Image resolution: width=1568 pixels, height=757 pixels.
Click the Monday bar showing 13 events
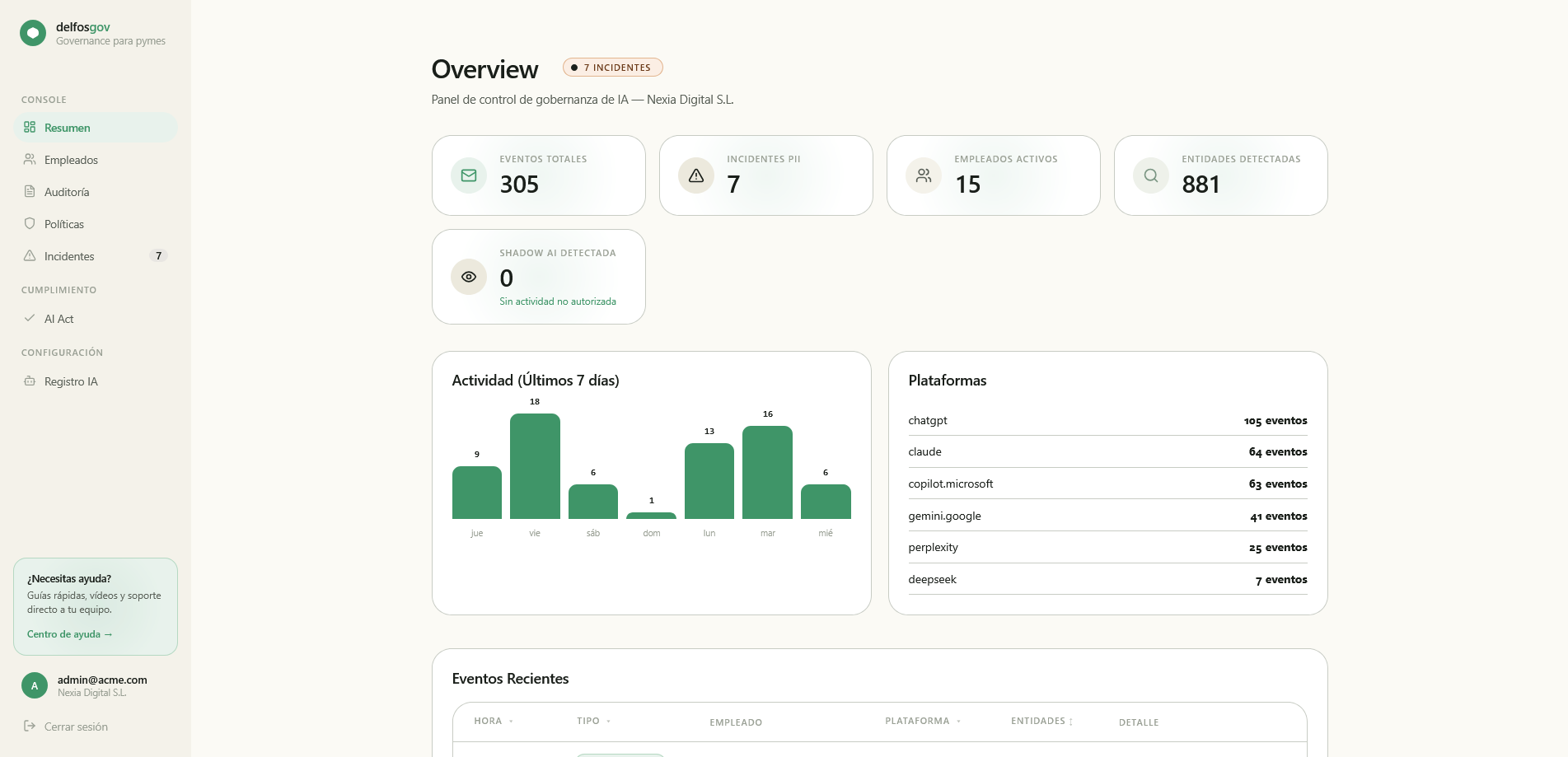pos(709,481)
